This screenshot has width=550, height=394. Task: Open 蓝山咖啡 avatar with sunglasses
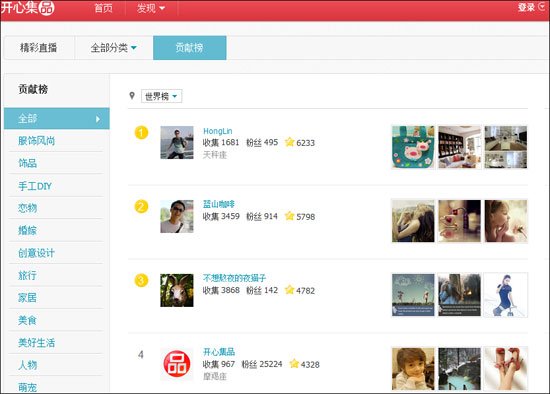[x=177, y=216]
